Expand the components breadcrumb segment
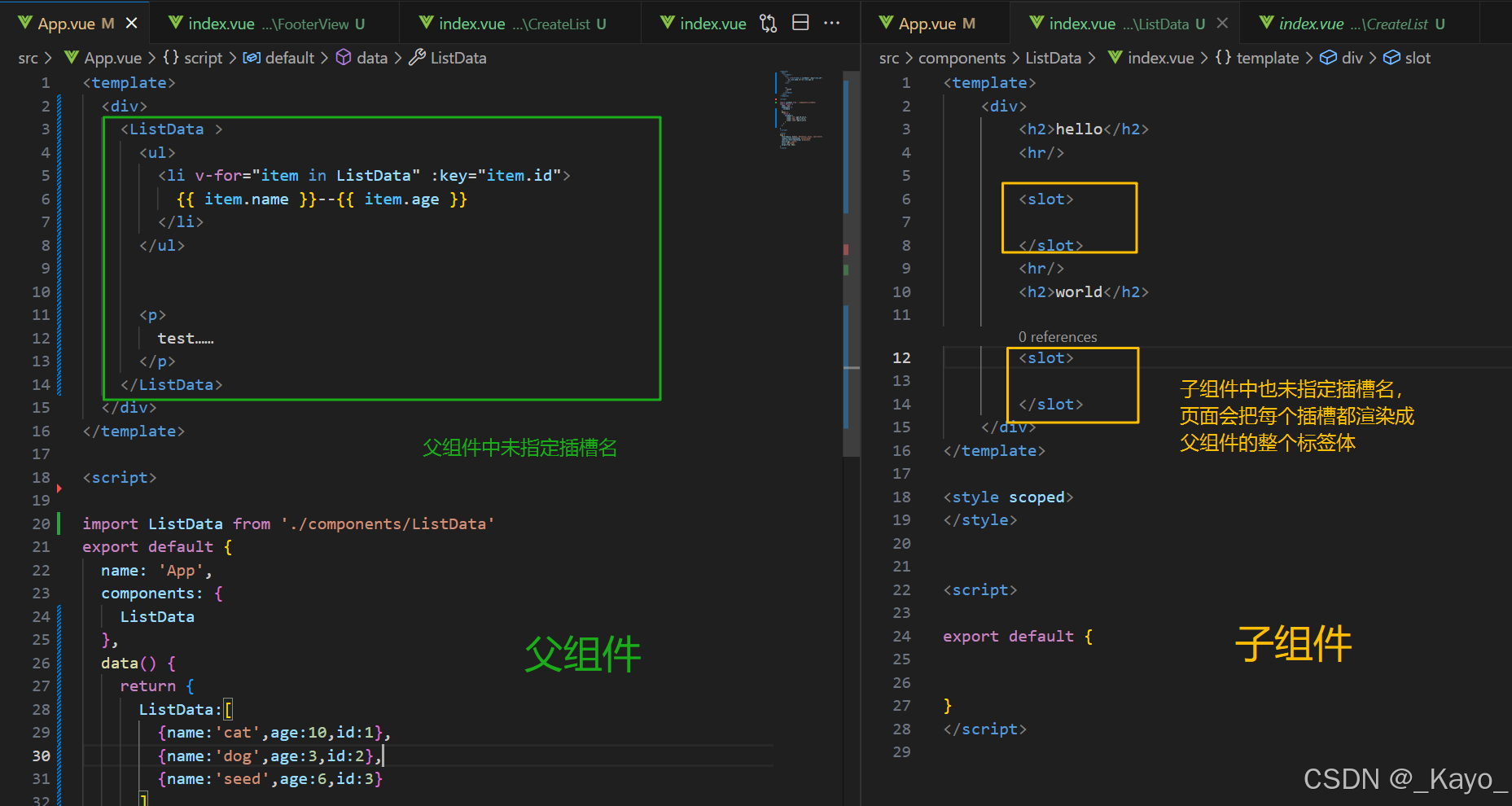Viewport: 1512px width, 806px height. pos(962,58)
